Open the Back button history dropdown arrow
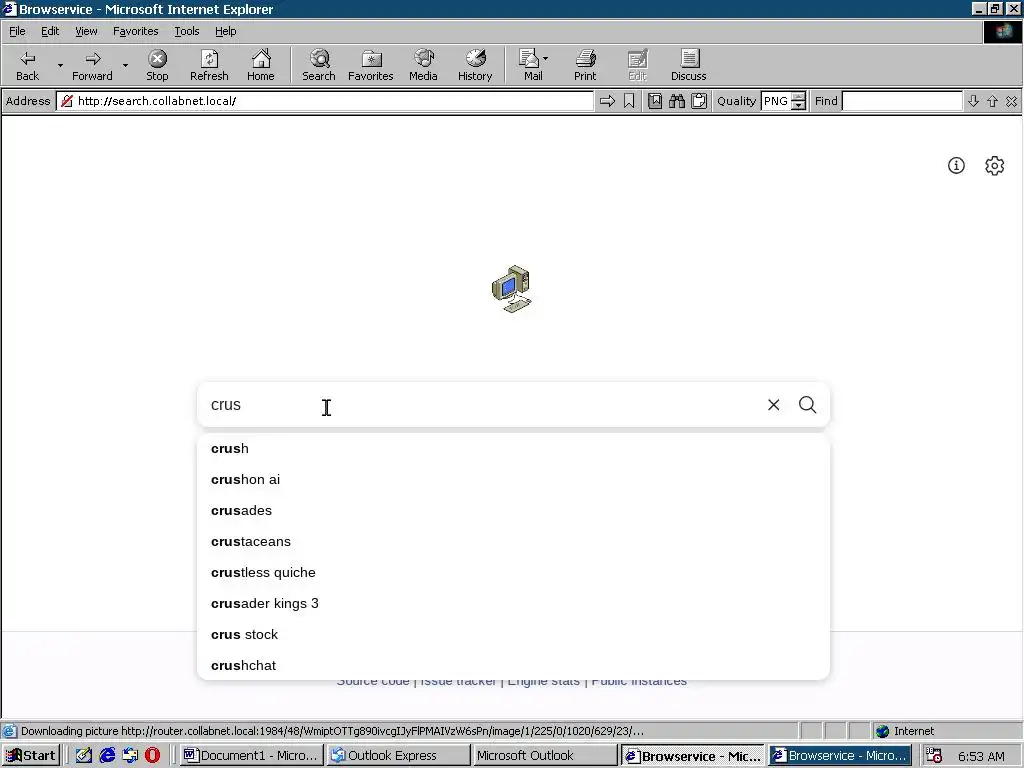1024x768 pixels. coord(60,65)
